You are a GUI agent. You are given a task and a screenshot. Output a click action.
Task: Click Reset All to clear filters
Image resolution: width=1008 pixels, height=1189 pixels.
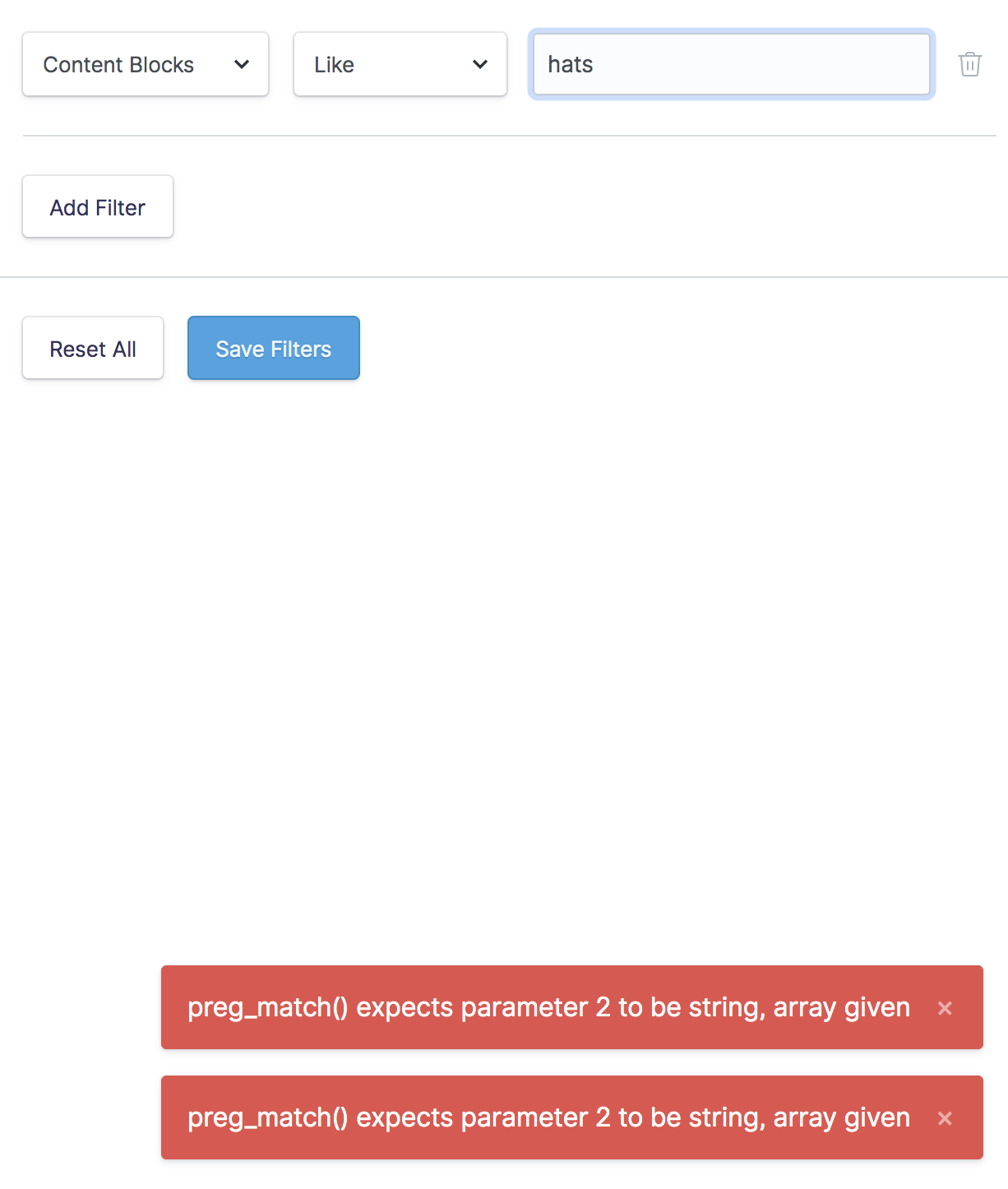[x=92, y=348]
